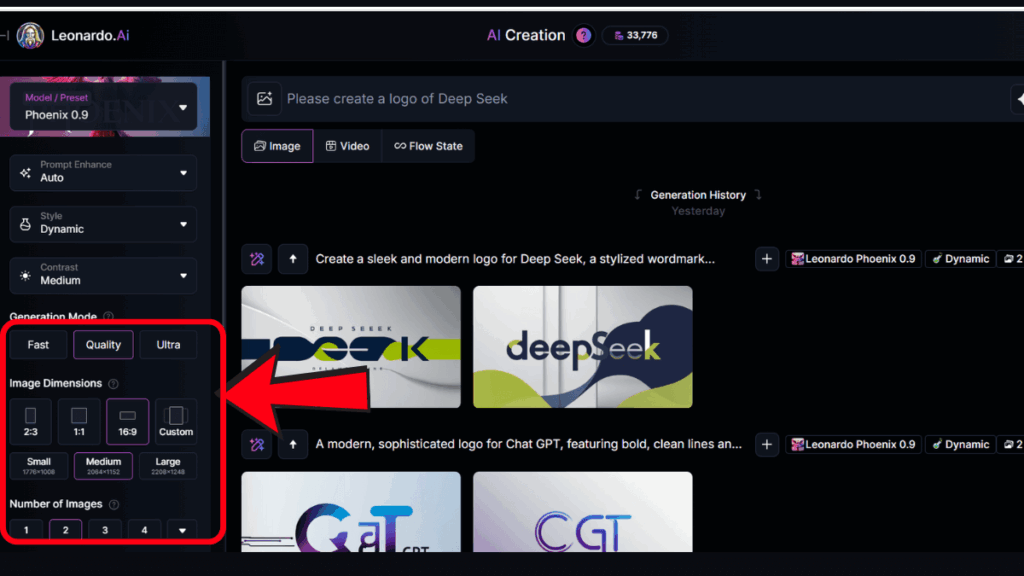Show help for Number of Images
Image resolution: width=1024 pixels, height=576 pixels.
click(114, 504)
